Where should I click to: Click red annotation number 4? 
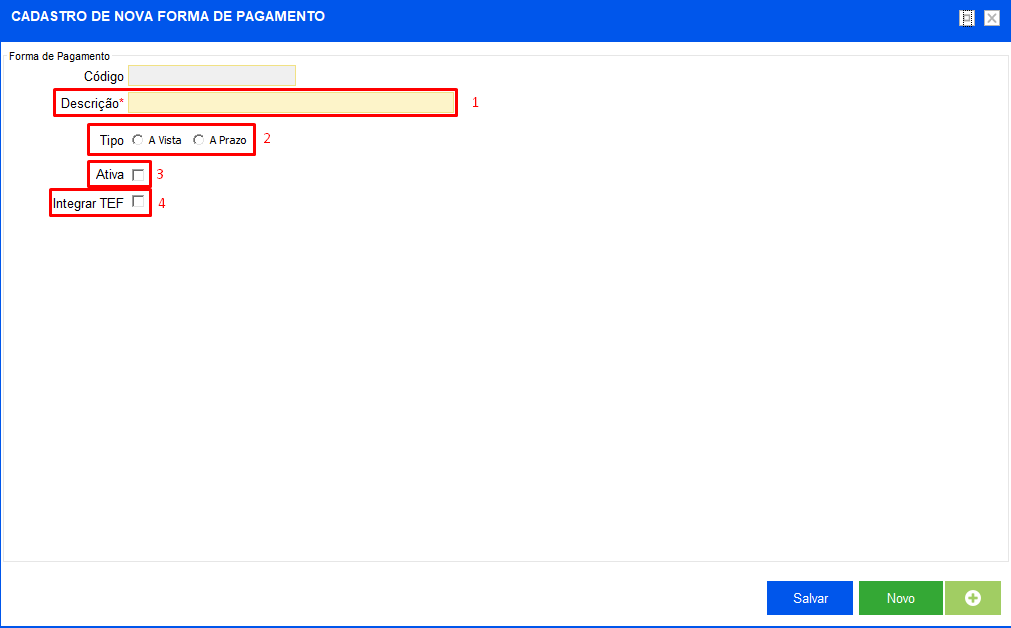[x=162, y=203]
